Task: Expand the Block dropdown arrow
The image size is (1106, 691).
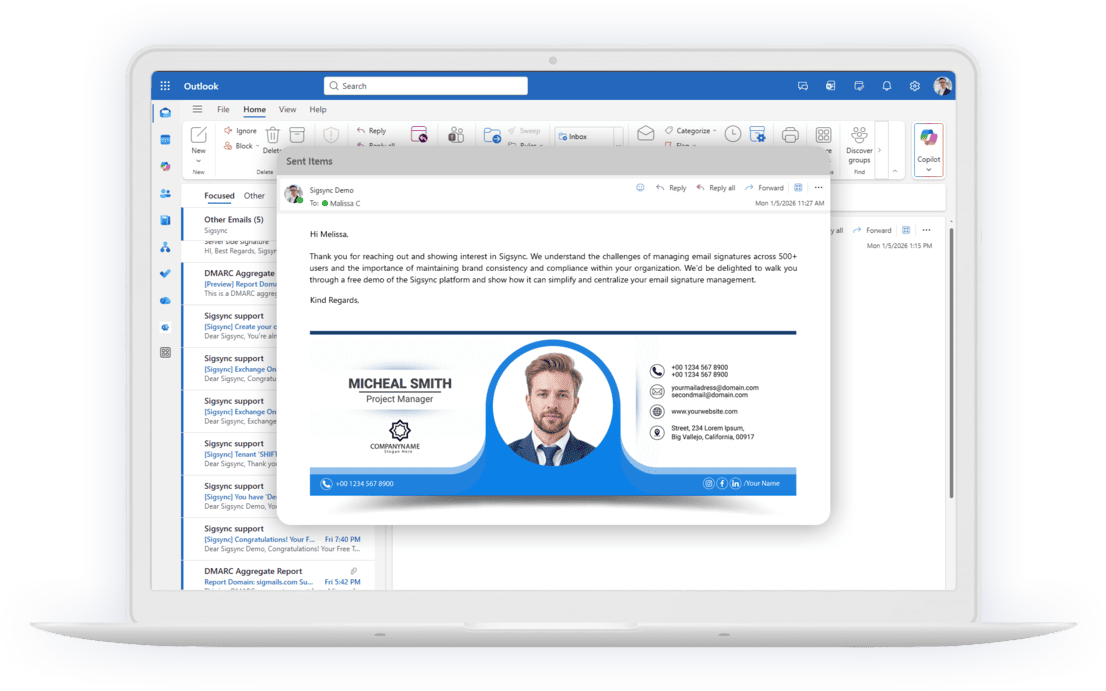Action: click(x=257, y=146)
